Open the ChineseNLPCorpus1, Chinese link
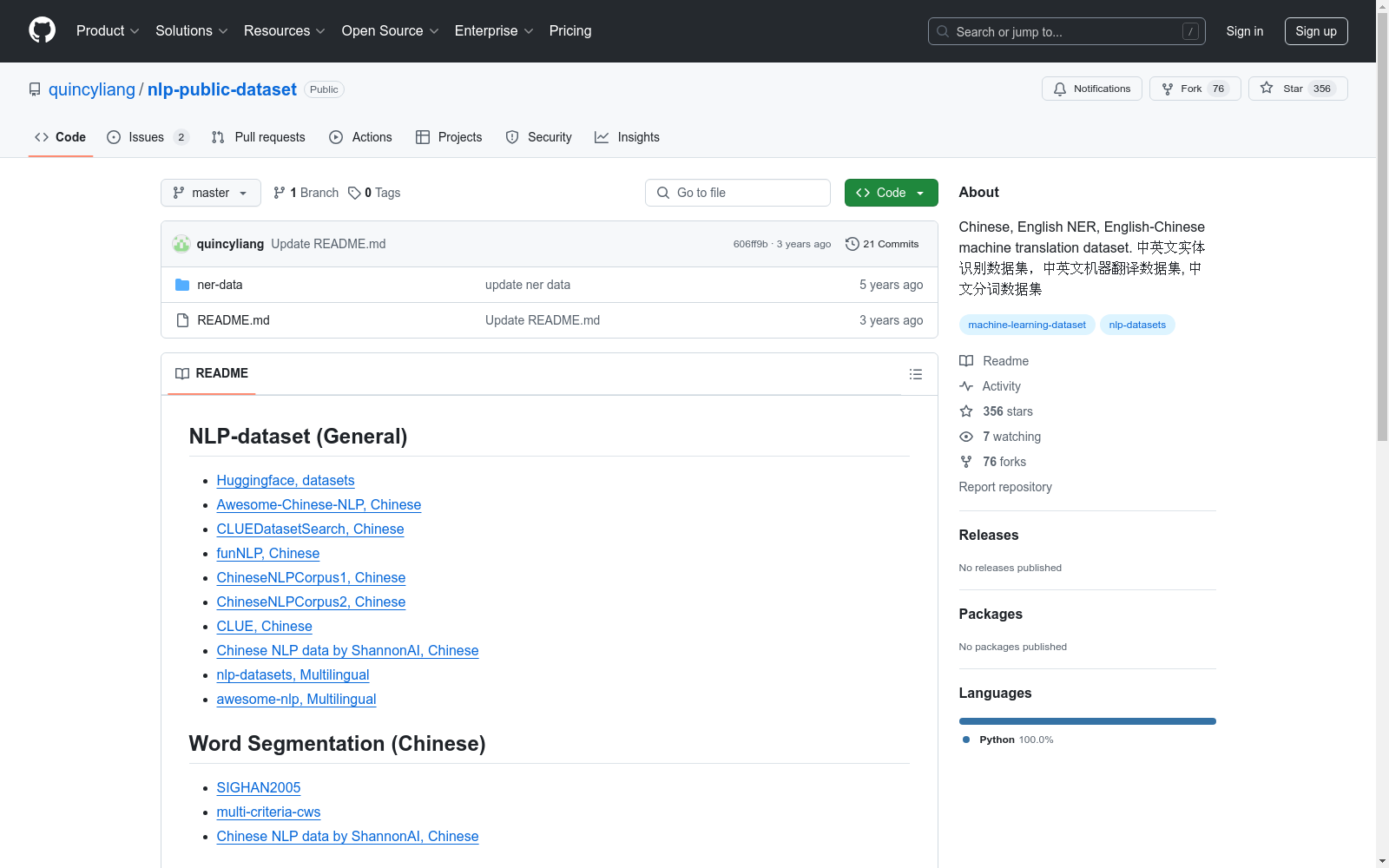 311,578
